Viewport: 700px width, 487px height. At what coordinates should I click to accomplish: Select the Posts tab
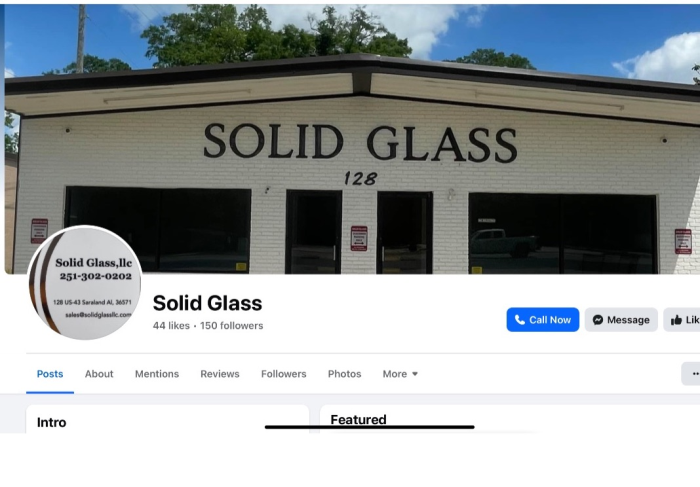pyautogui.click(x=50, y=374)
